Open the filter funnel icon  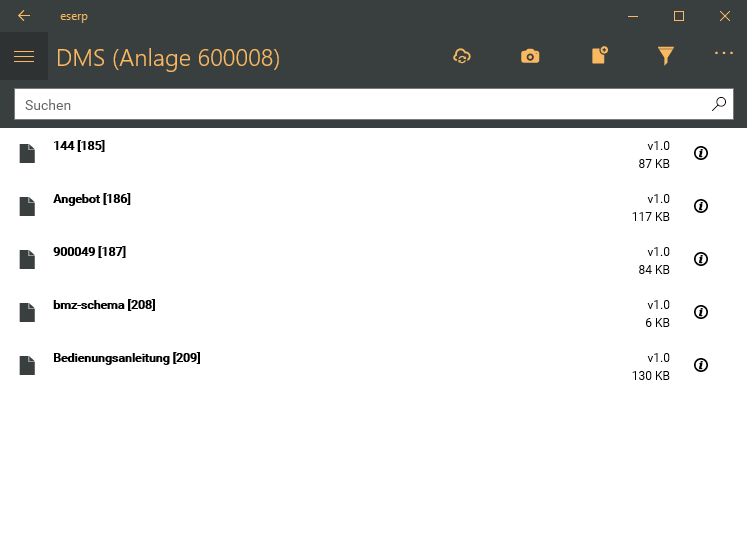coord(666,57)
